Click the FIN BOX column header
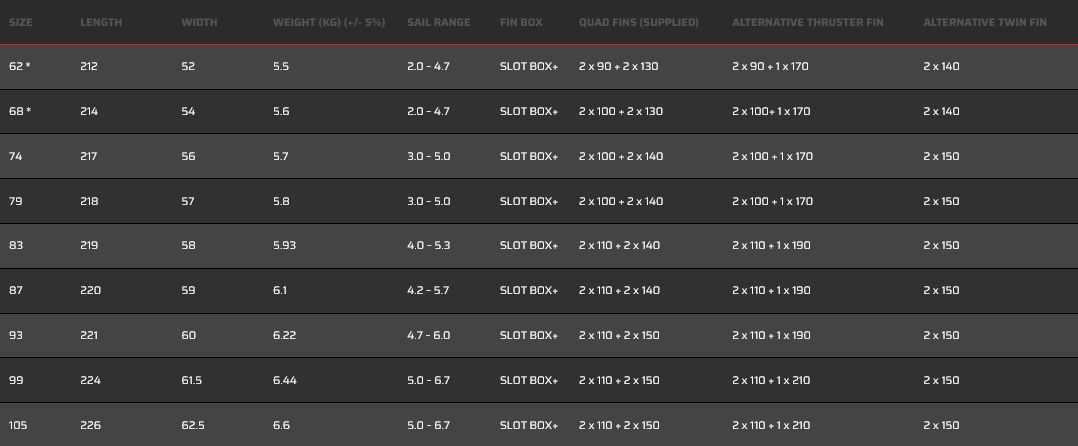1078x446 pixels. (522, 22)
